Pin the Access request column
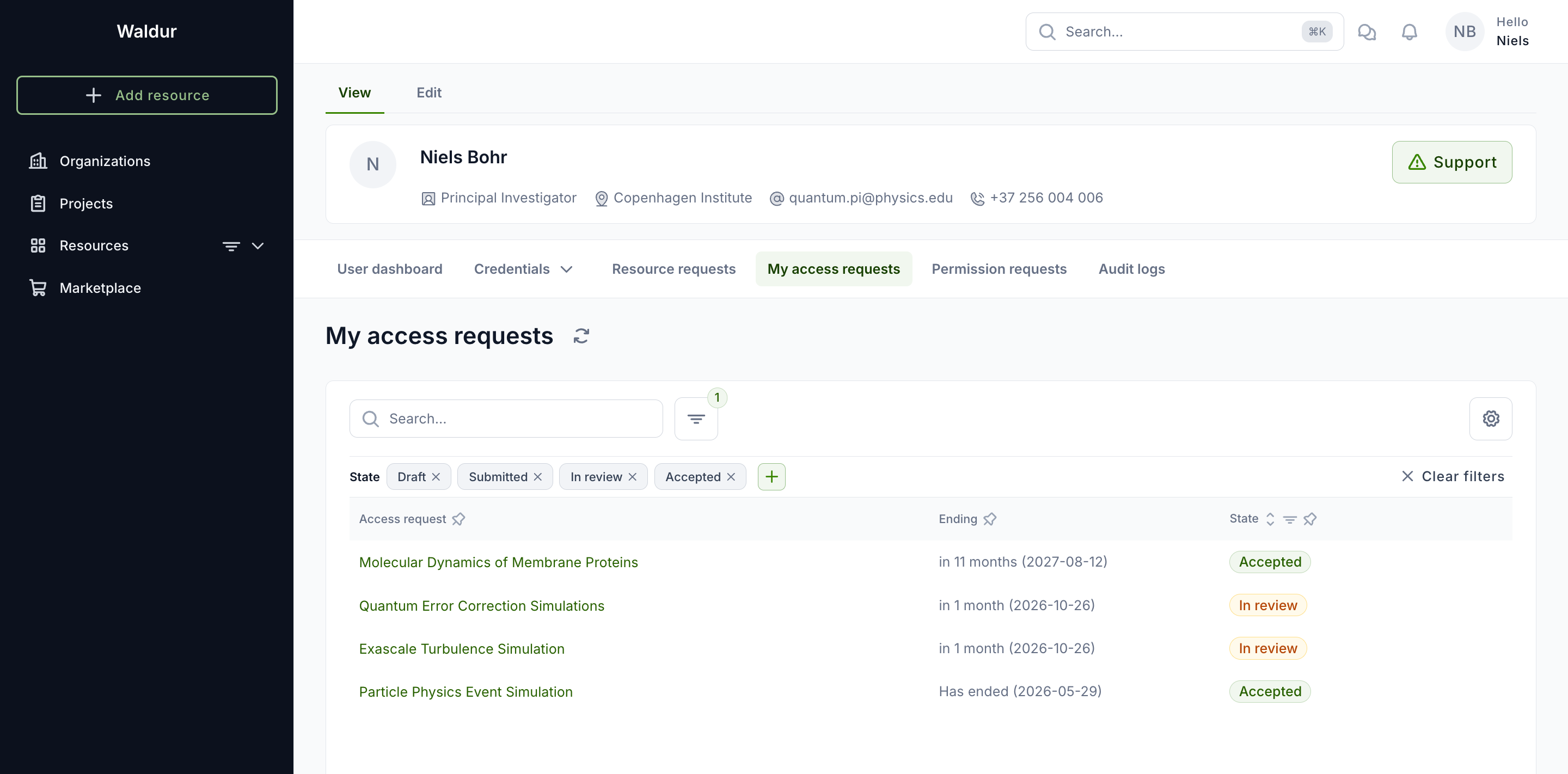Image resolution: width=1568 pixels, height=774 pixels. (x=458, y=519)
